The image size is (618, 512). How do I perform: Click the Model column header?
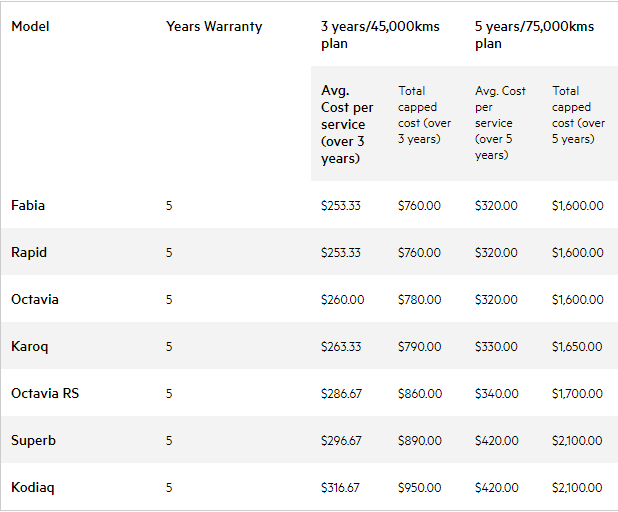[x=30, y=27]
